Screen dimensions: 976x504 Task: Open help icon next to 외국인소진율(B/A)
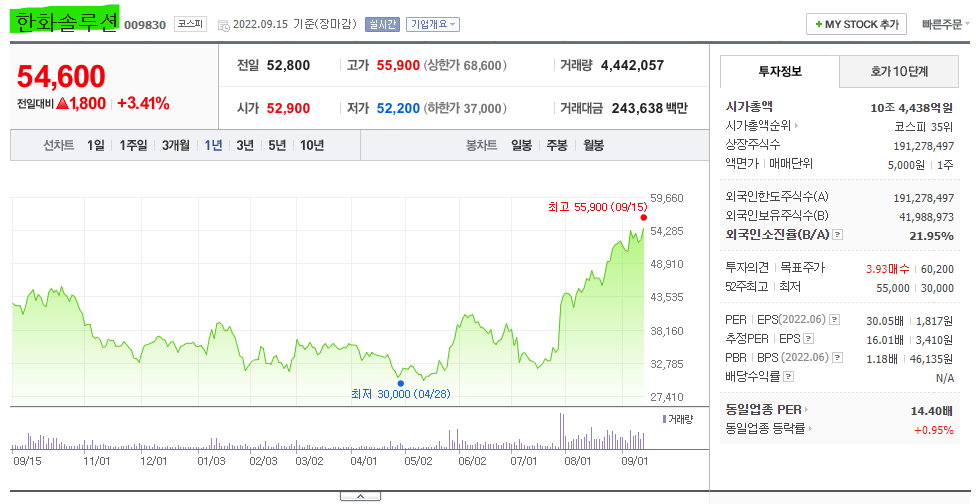tap(838, 235)
